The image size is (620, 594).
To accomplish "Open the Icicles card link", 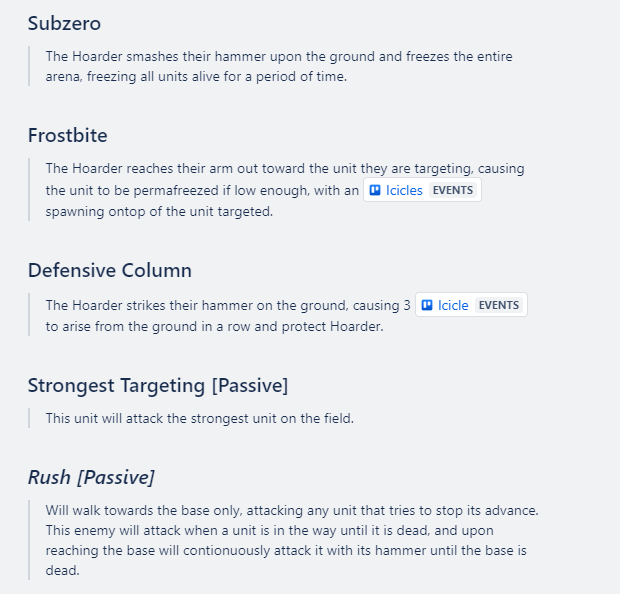I will 404,190.
